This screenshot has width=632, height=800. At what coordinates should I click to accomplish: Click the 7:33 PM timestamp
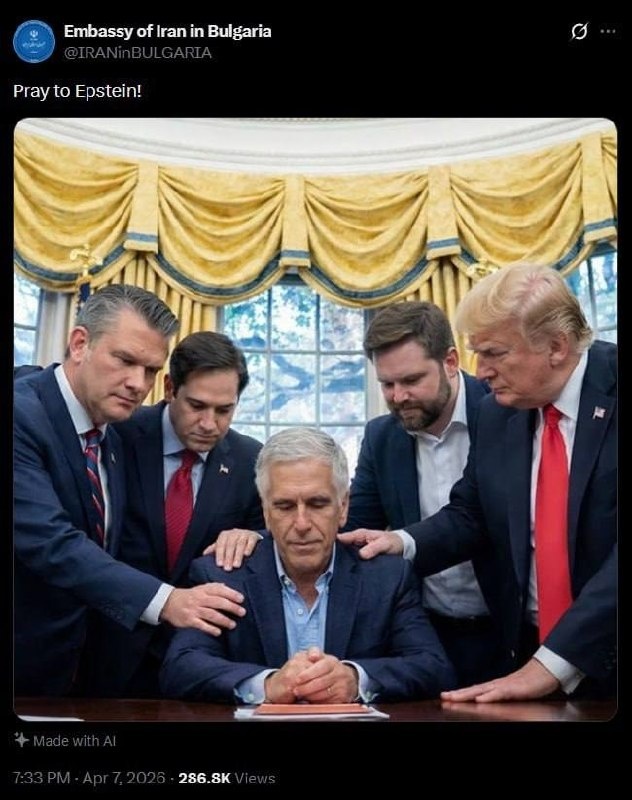pyautogui.click(x=41, y=778)
